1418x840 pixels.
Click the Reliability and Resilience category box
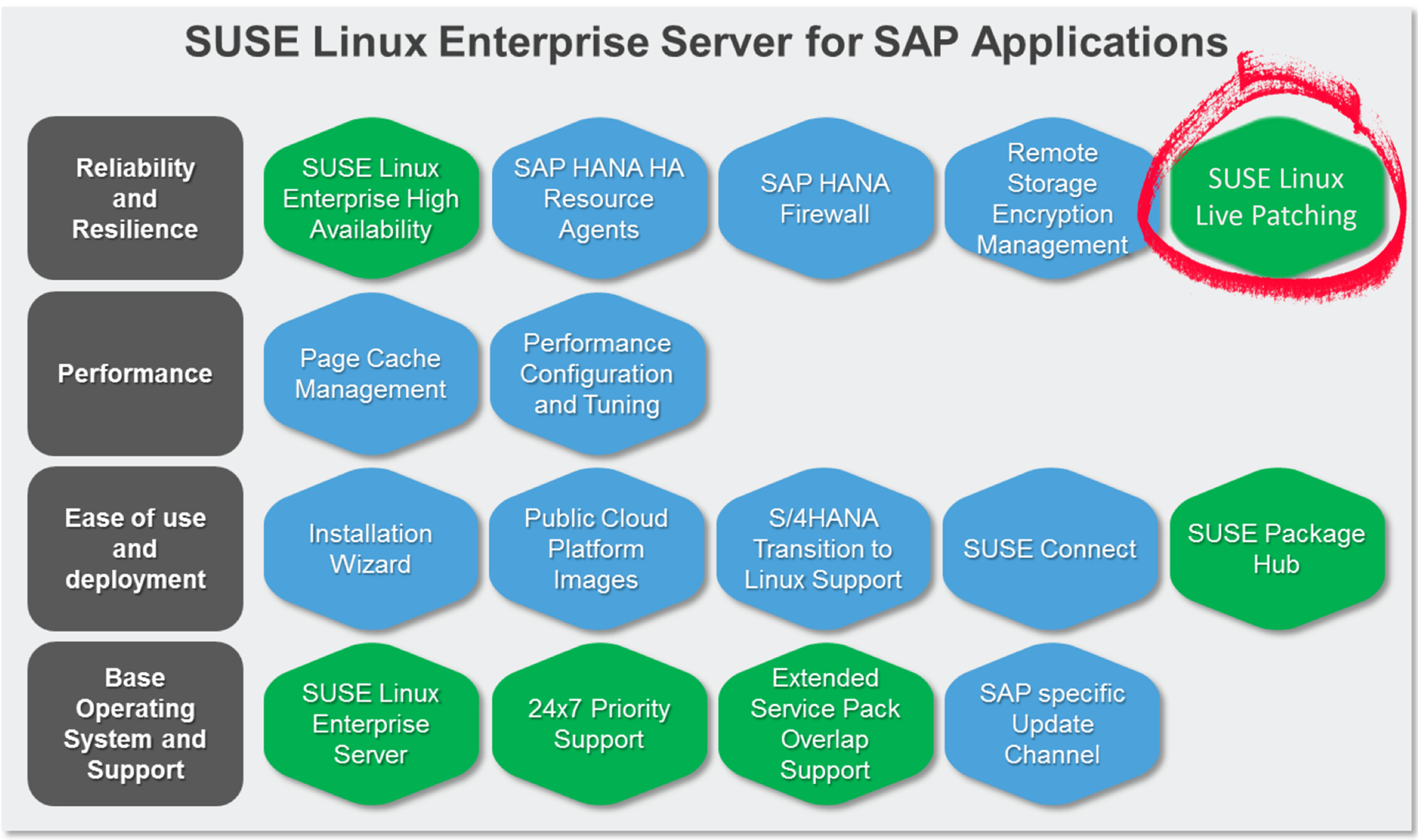click(x=135, y=198)
